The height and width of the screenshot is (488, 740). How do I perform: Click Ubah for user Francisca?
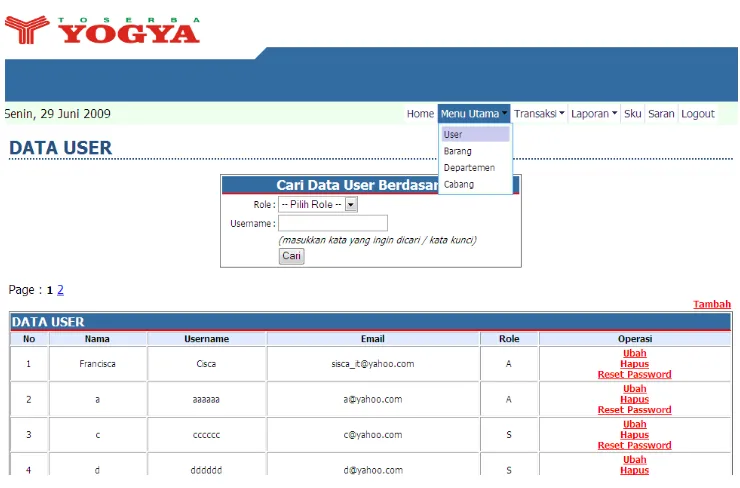coord(634,353)
